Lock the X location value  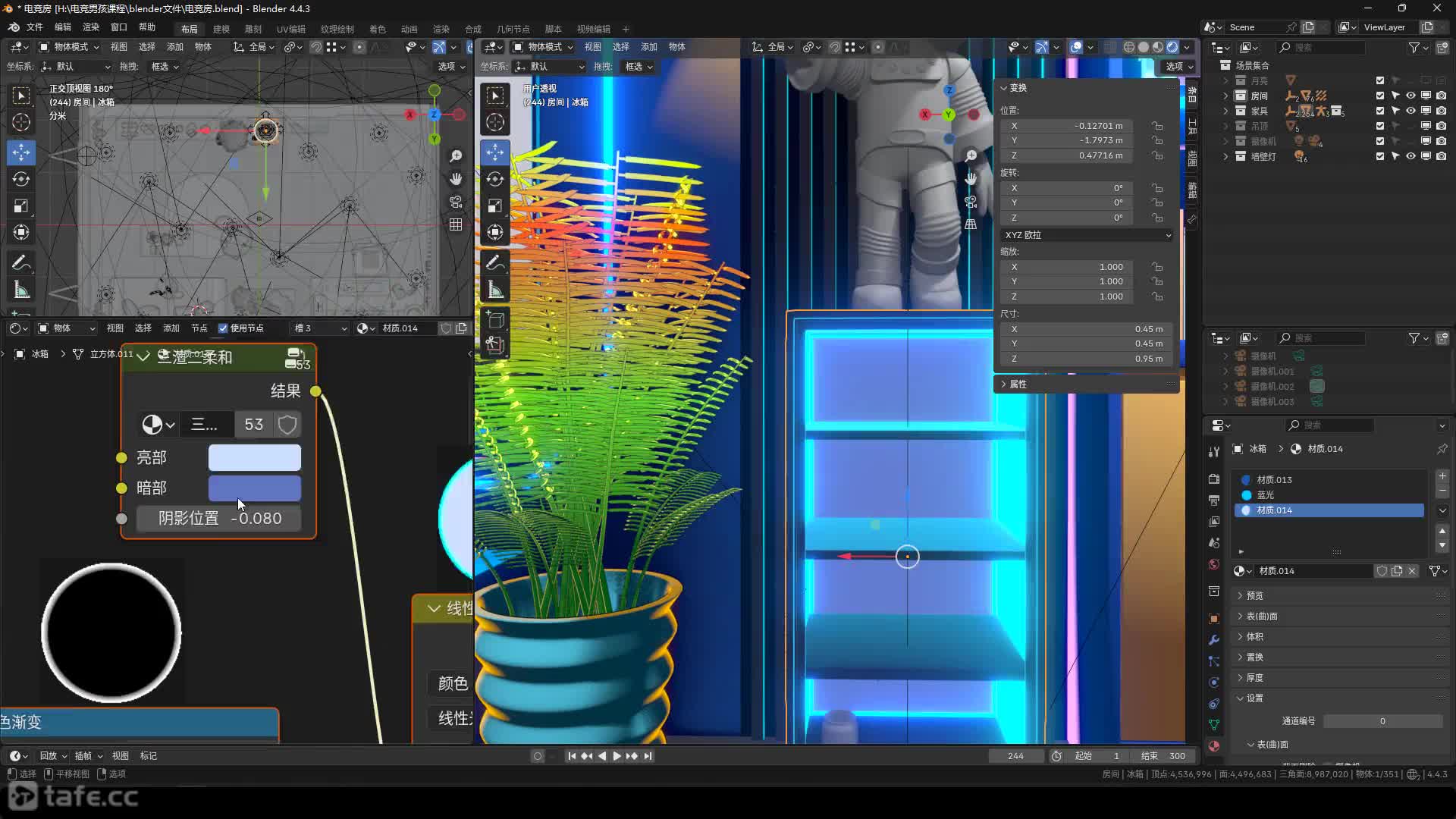coord(1157,126)
